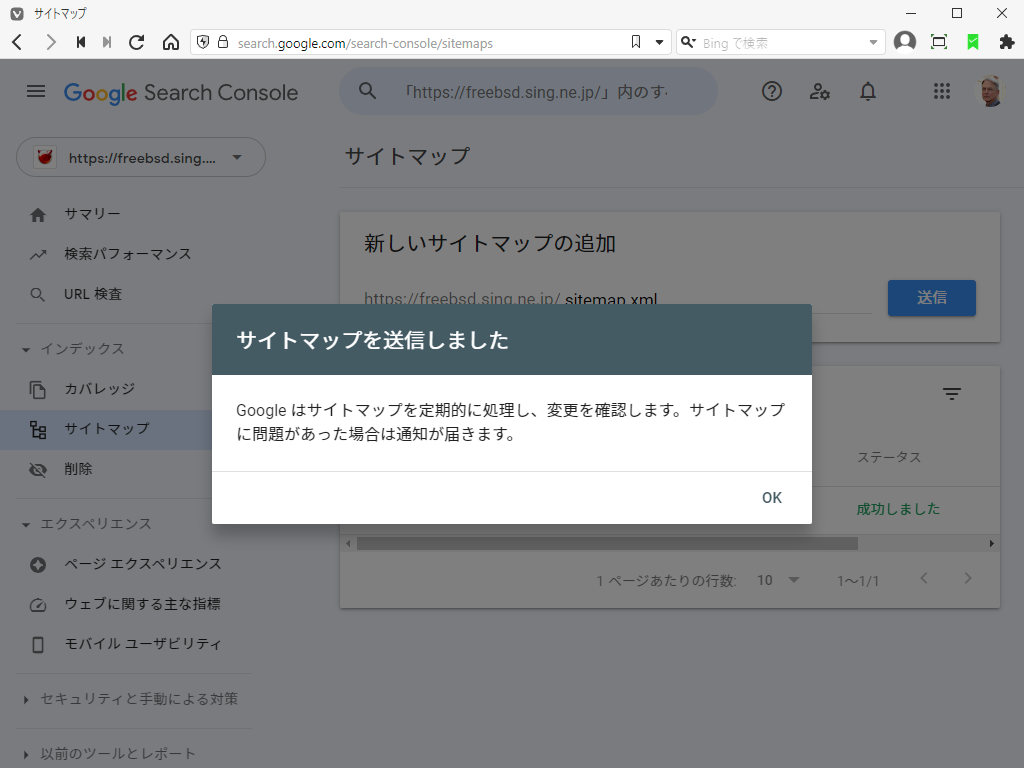1024x768 pixels.
Task: Bookmark this page
Action: (x=636, y=42)
